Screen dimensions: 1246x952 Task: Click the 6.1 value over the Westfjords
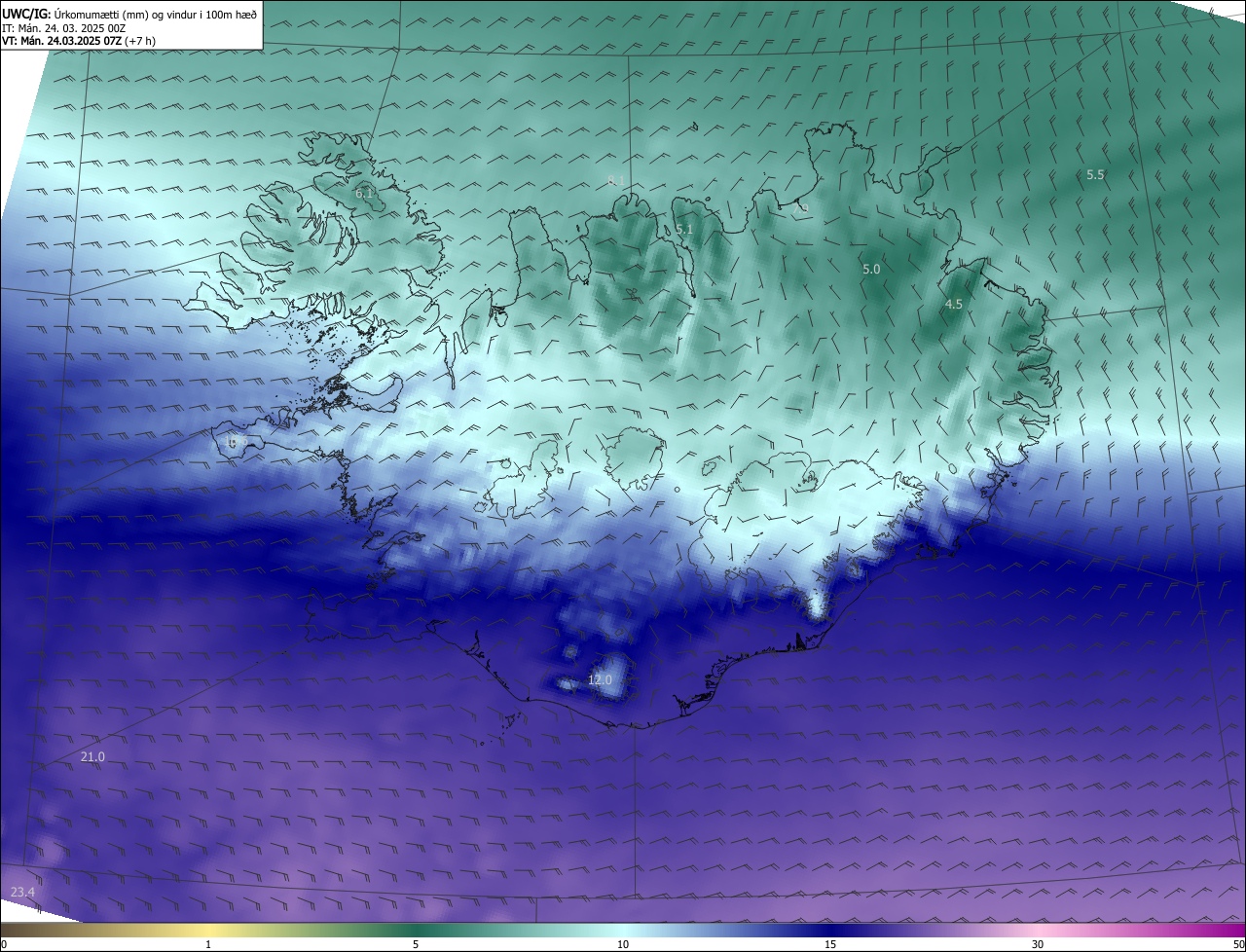click(364, 194)
